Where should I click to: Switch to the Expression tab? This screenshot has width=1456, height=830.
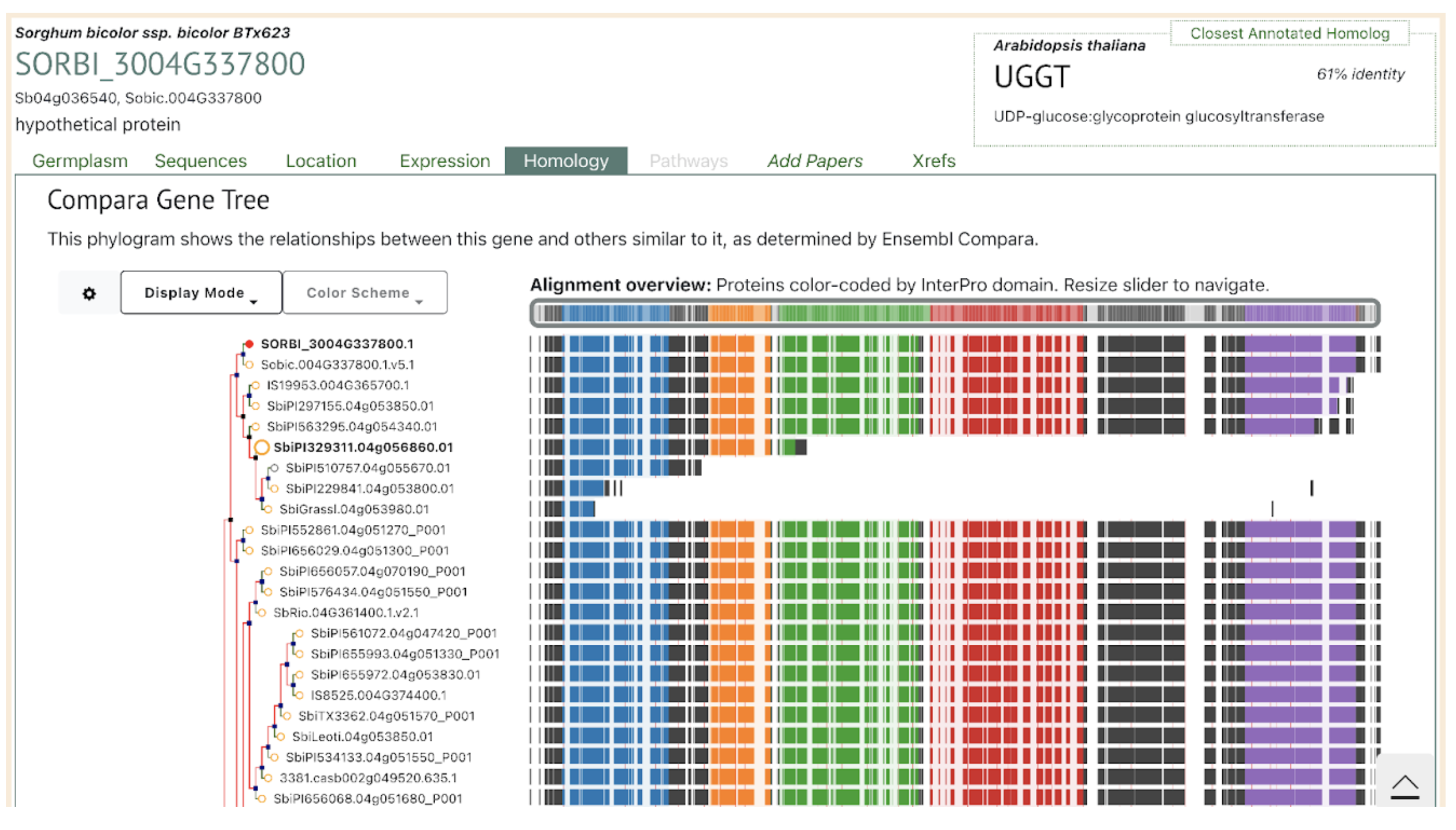tap(444, 161)
